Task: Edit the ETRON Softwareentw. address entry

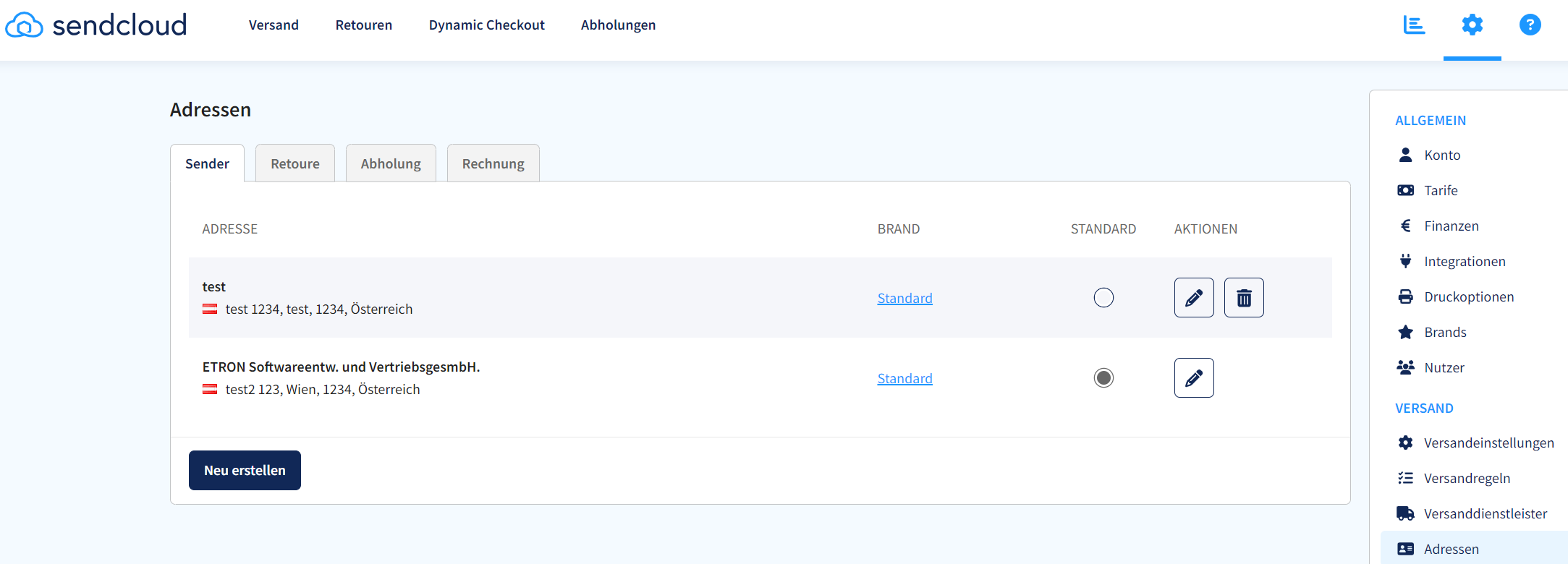Action: [1194, 378]
